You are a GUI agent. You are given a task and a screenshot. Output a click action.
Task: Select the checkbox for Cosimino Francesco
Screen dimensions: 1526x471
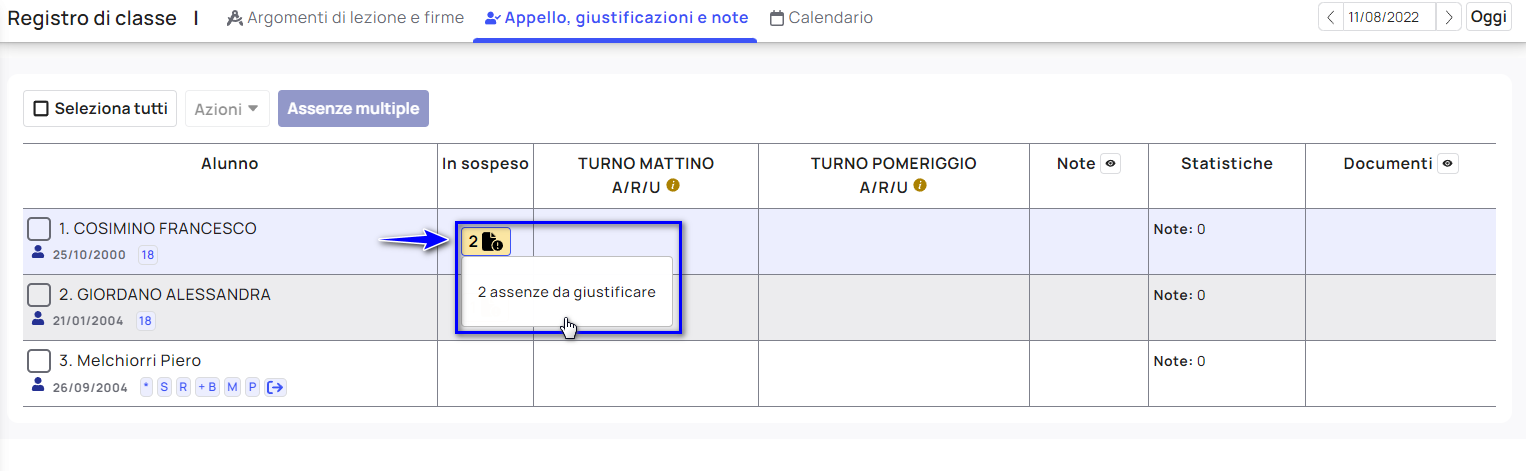click(x=39, y=229)
